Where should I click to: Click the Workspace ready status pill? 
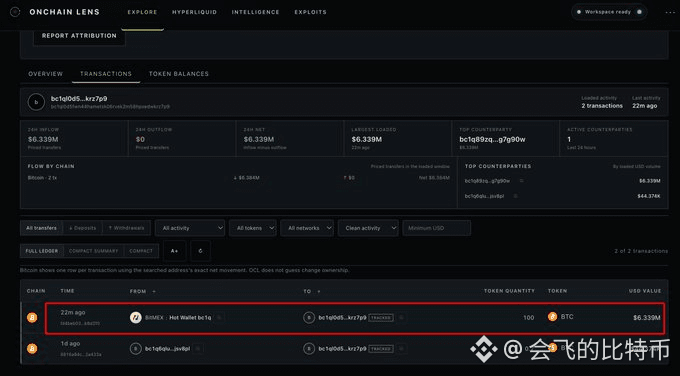(x=609, y=12)
